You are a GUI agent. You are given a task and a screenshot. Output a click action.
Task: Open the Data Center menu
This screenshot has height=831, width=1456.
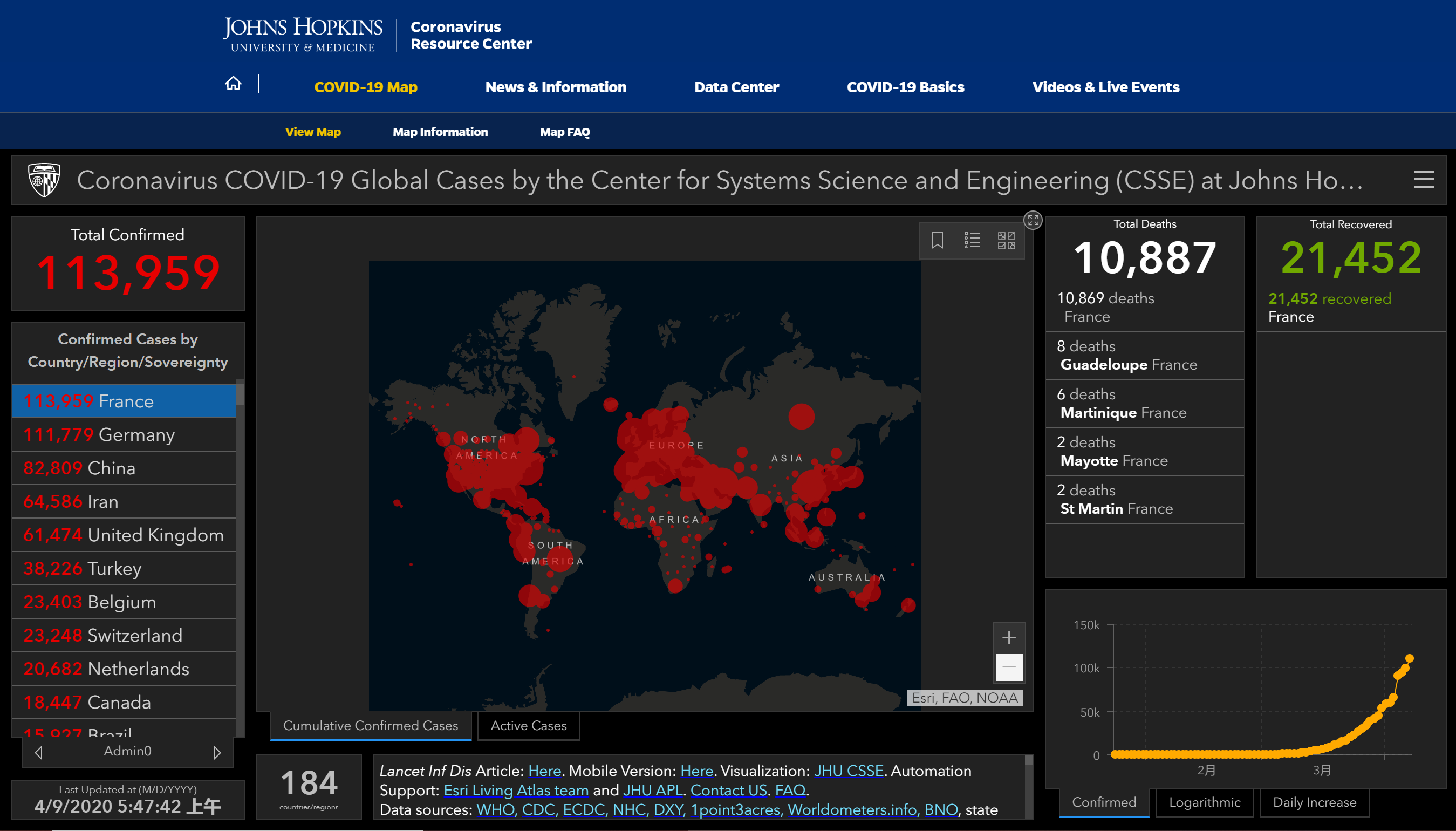(736, 87)
